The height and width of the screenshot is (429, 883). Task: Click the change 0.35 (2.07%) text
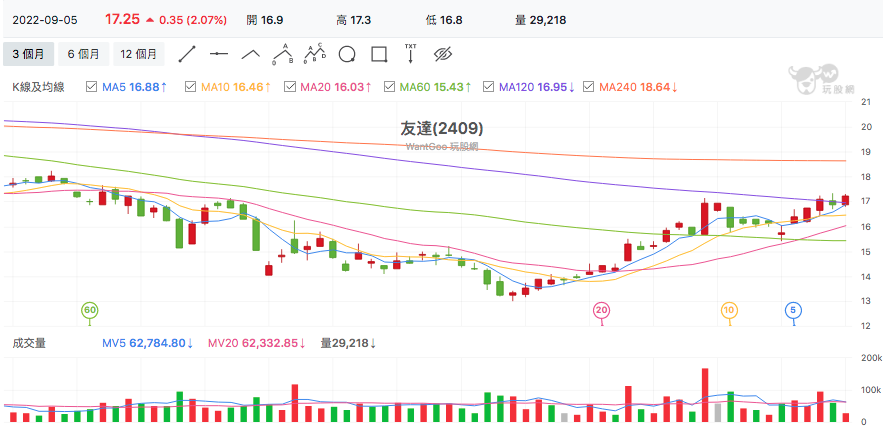point(193,20)
